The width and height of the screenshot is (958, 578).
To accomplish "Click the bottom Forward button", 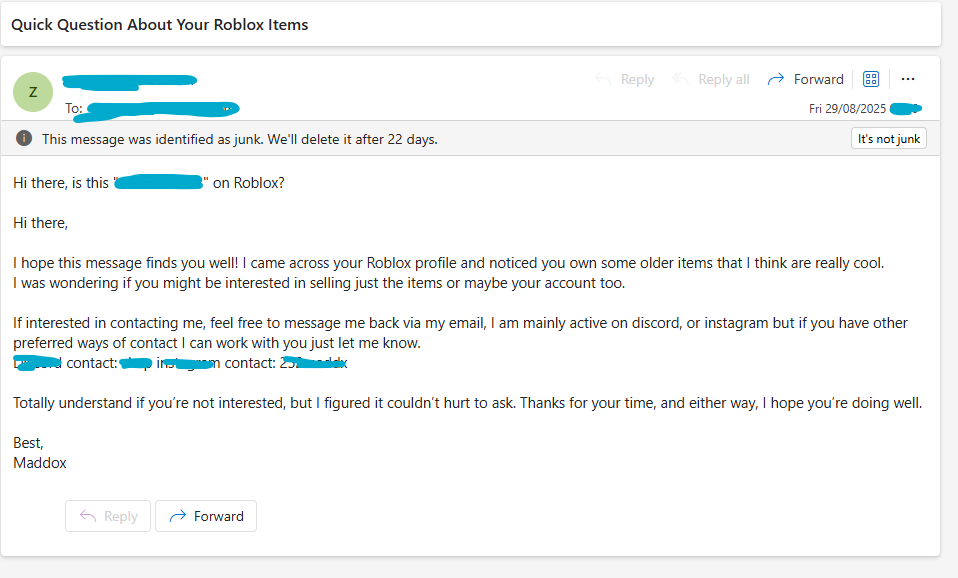I will coord(206,516).
